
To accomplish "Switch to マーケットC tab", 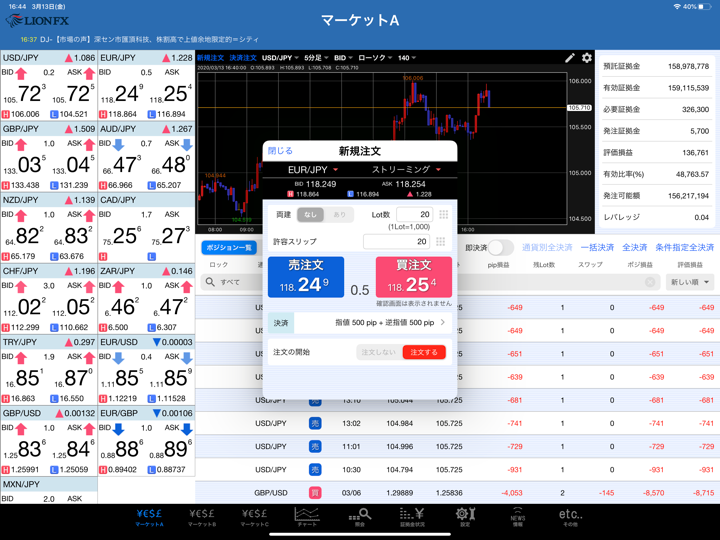I will tap(254, 516).
